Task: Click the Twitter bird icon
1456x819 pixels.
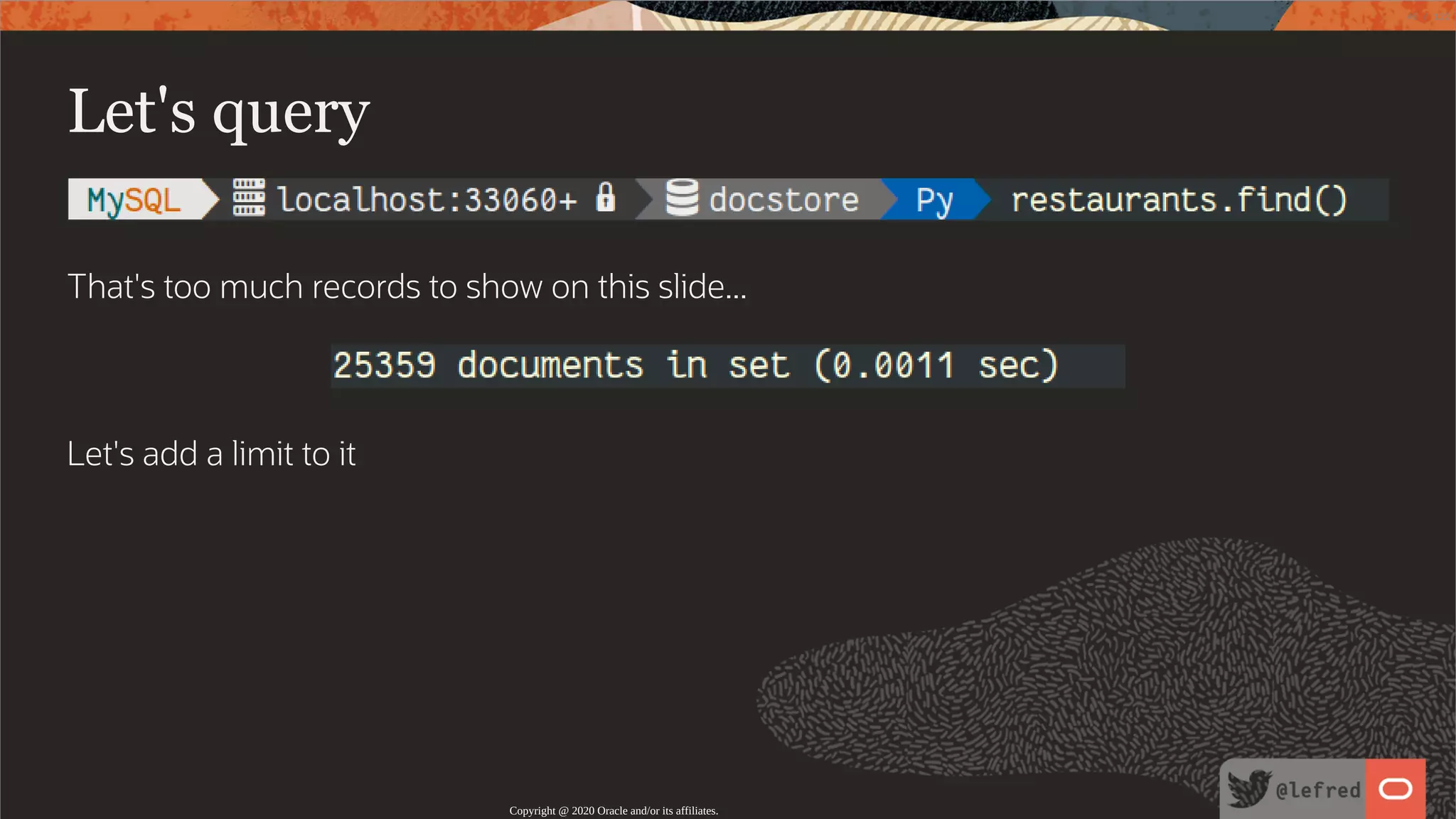Action: (1248, 788)
